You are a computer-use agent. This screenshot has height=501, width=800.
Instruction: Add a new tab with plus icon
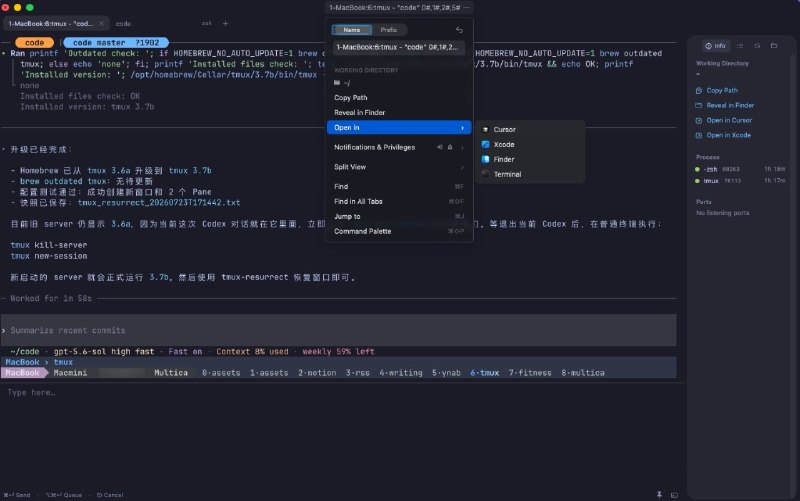pos(225,23)
